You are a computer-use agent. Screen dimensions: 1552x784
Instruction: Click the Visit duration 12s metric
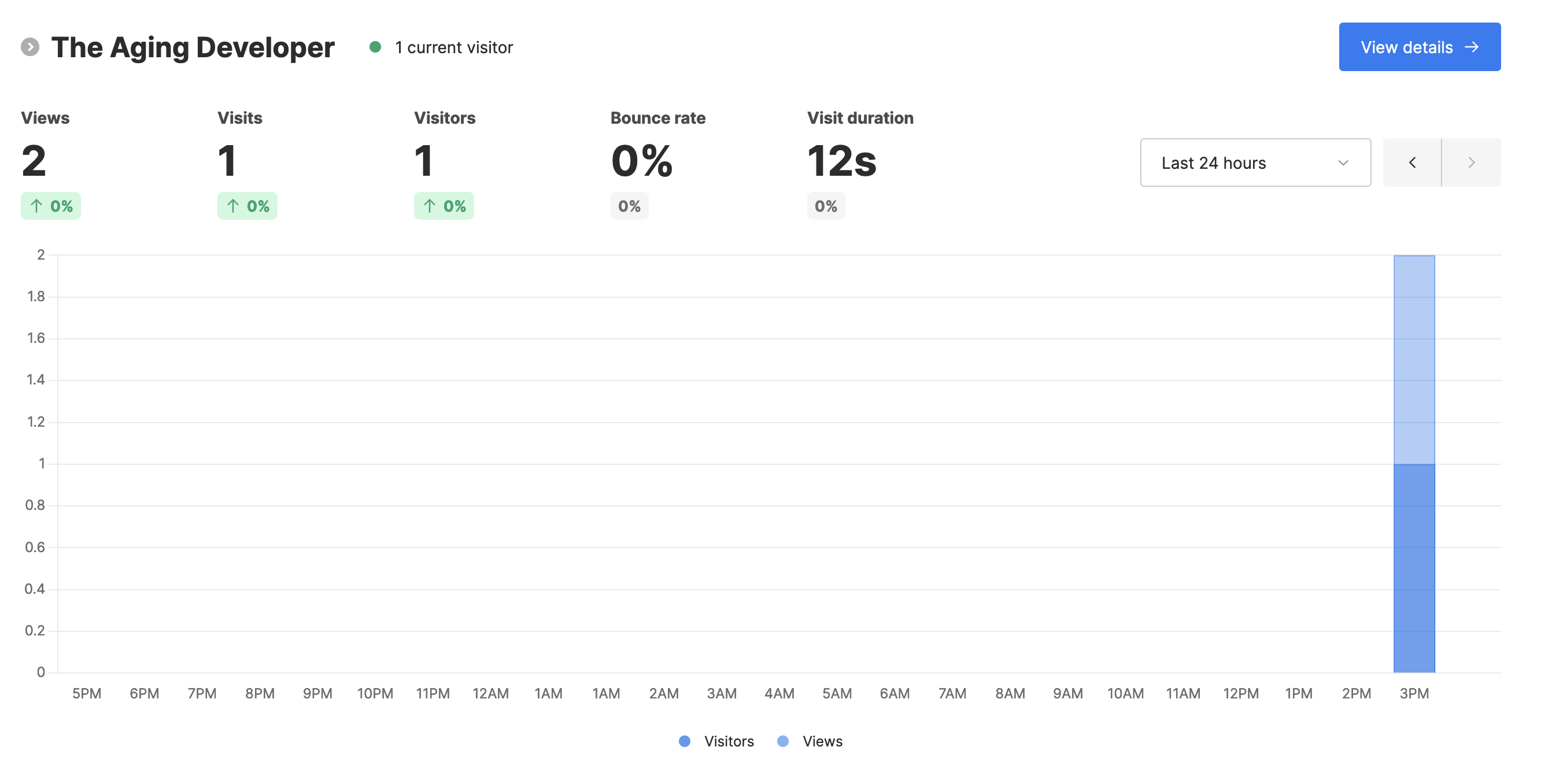click(x=841, y=161)
